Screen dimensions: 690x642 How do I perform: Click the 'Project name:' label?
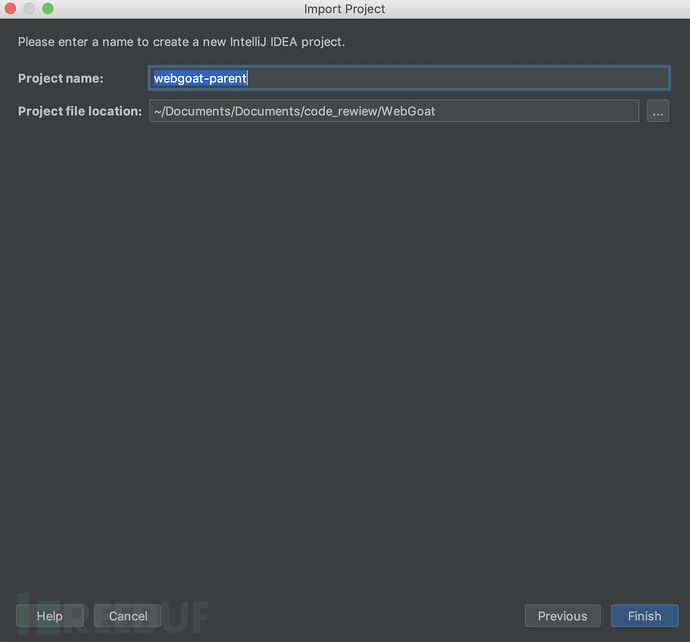click(61, 78)
